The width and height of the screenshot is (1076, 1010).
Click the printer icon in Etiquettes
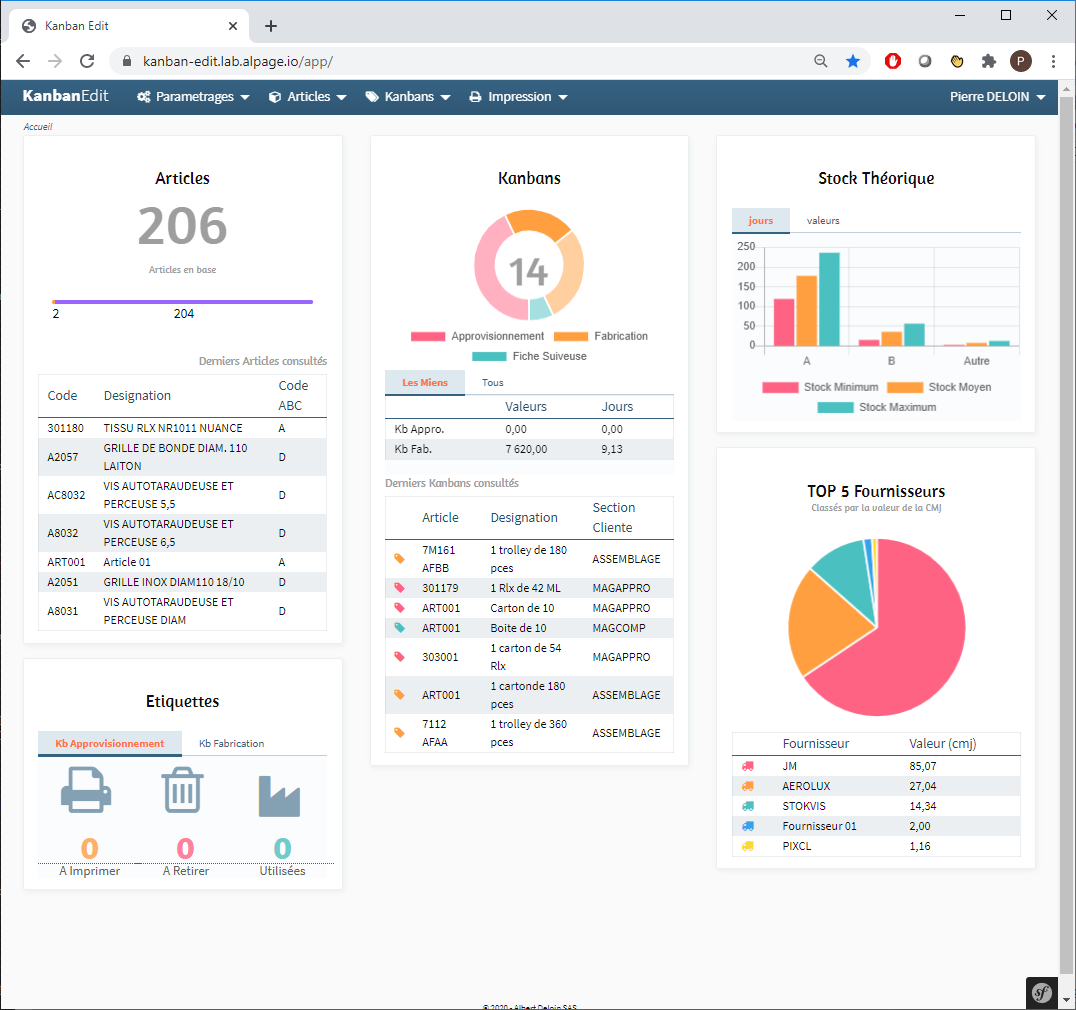[86, 793]
